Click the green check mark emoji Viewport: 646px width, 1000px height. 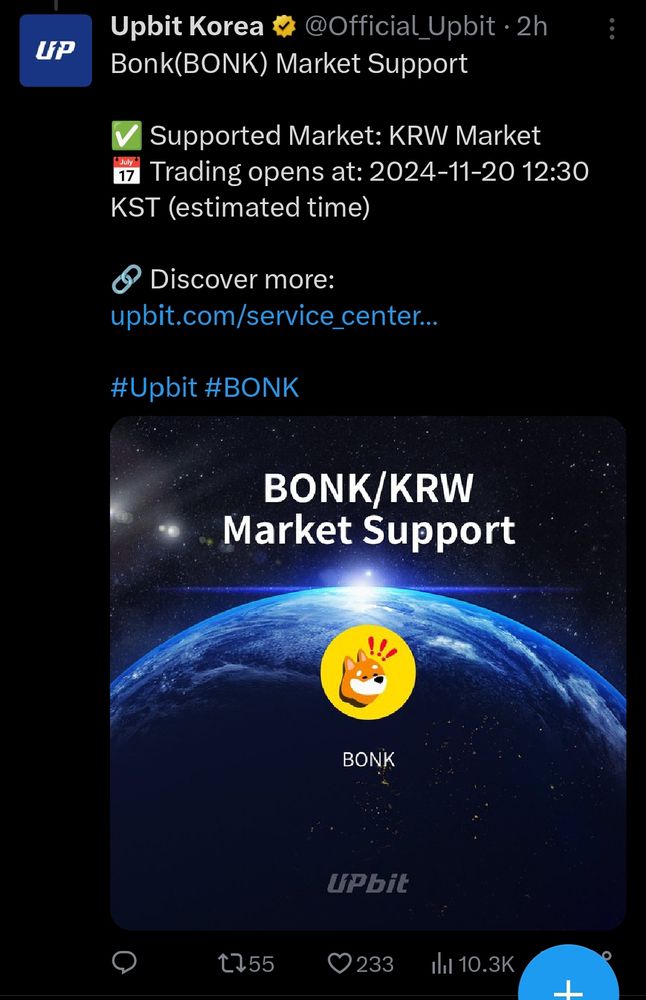click(126, 135)
